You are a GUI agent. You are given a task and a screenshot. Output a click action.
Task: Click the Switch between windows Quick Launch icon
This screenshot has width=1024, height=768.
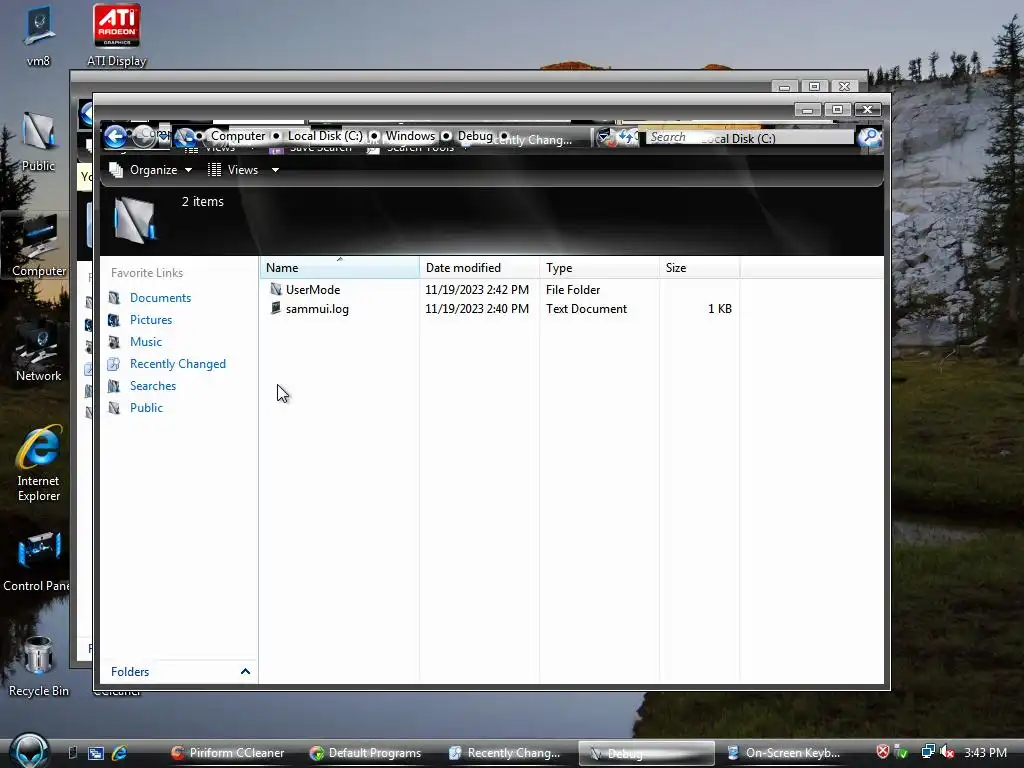pos(96,753)
